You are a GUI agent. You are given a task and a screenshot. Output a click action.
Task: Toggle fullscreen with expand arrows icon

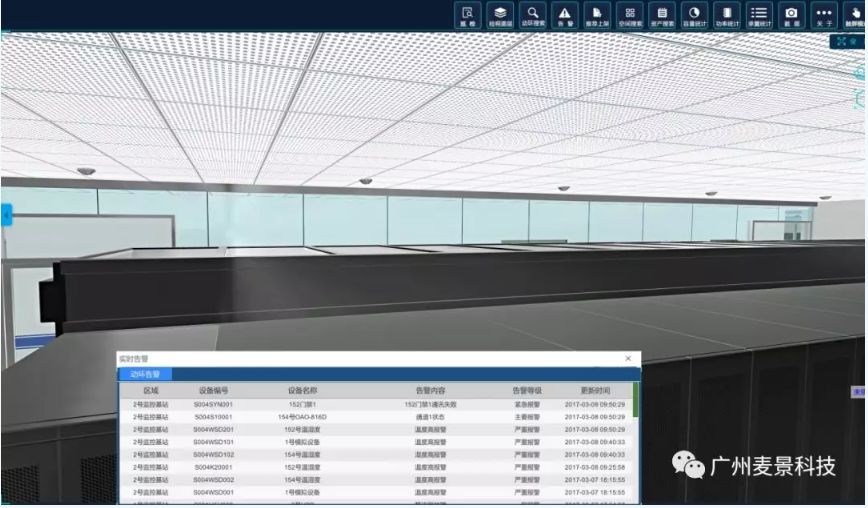(841, 41)
